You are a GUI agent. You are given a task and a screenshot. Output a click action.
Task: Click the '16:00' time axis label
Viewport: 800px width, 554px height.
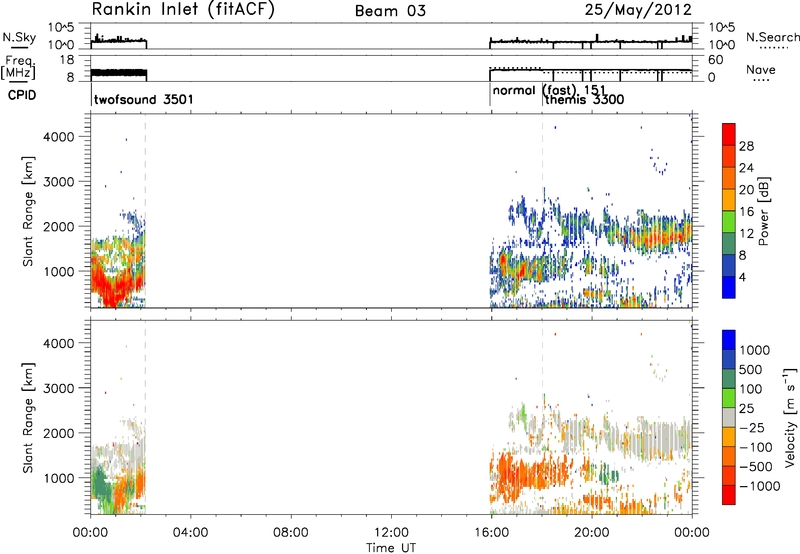(x=491, y=533)
